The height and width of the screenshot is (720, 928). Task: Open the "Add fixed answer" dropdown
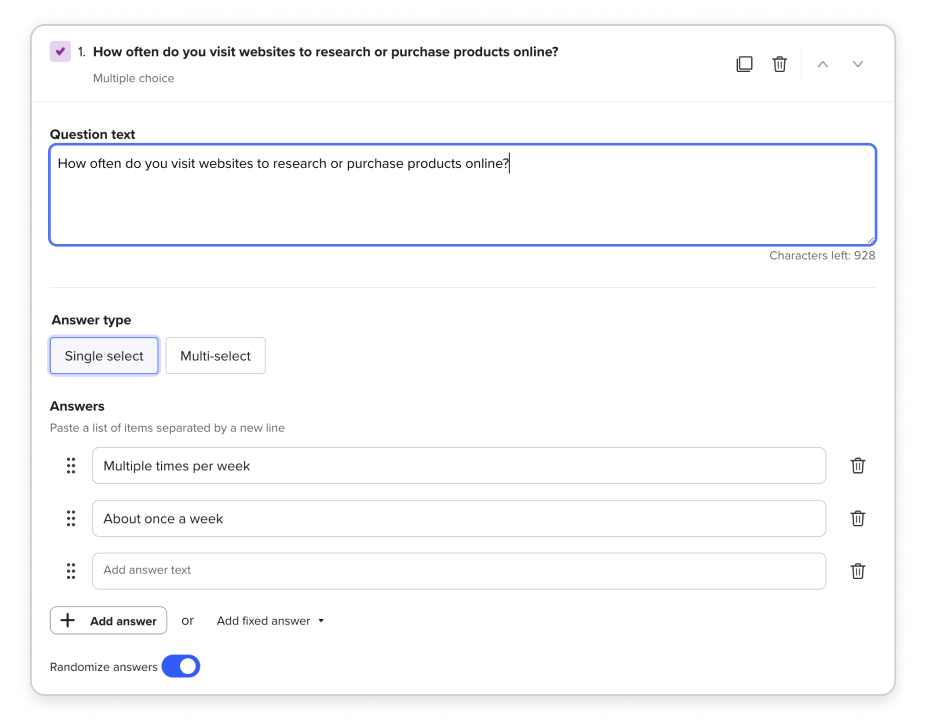(x=270, y=621)
